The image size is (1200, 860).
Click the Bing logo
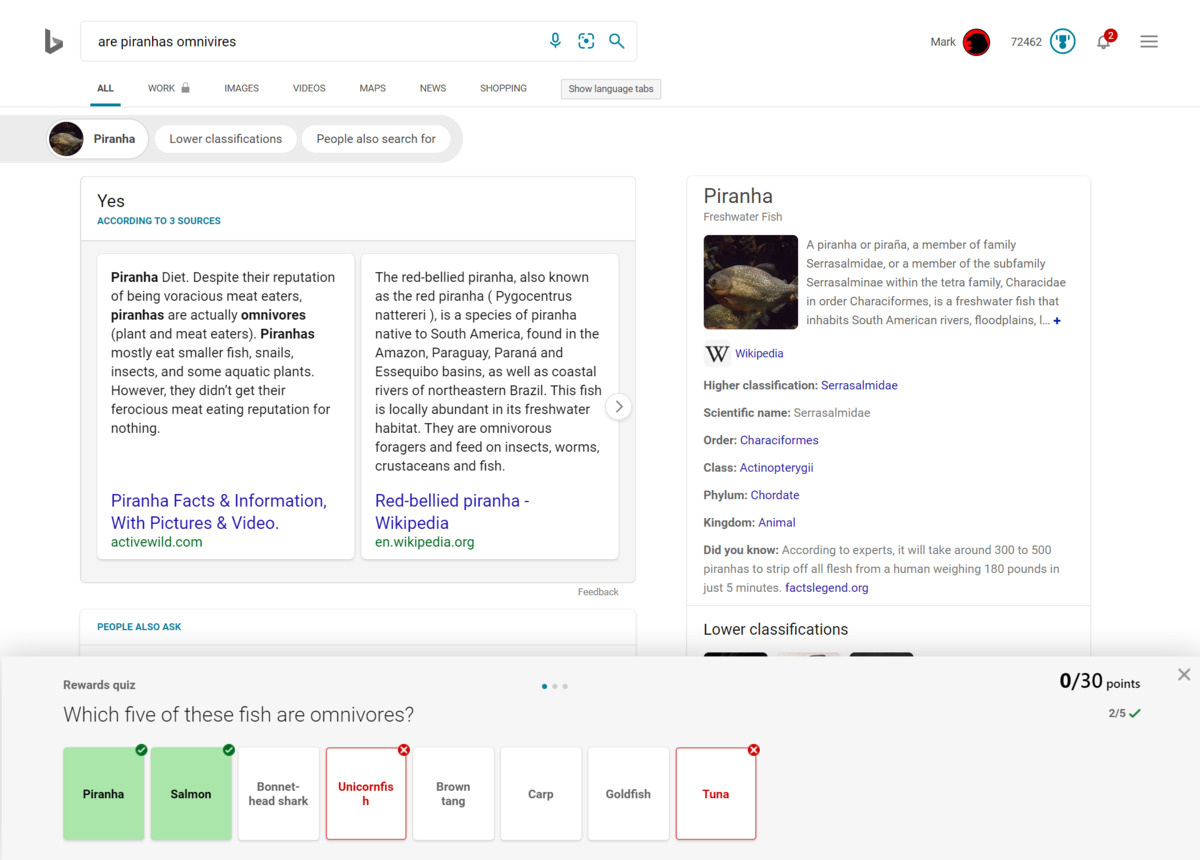pos(54,41)
